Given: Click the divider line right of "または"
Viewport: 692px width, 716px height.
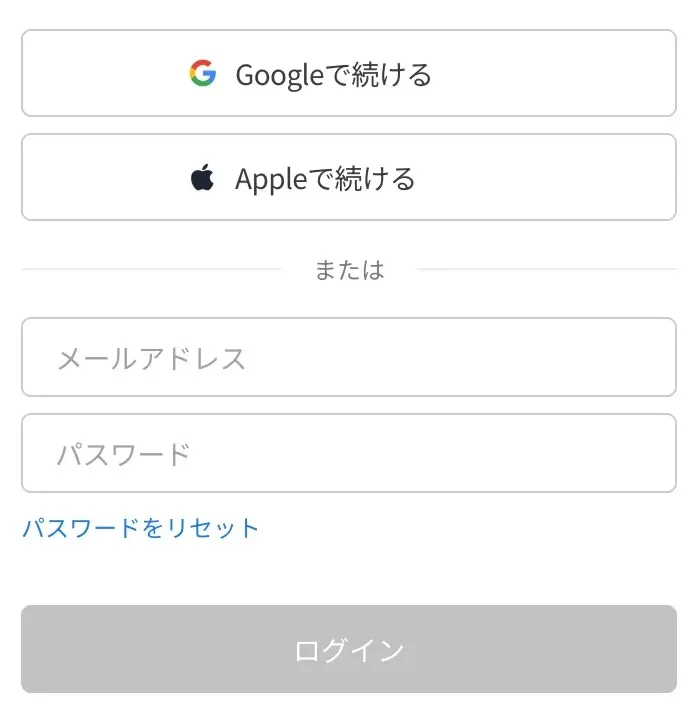Looking at the screenshot, I should pos(546,269).
